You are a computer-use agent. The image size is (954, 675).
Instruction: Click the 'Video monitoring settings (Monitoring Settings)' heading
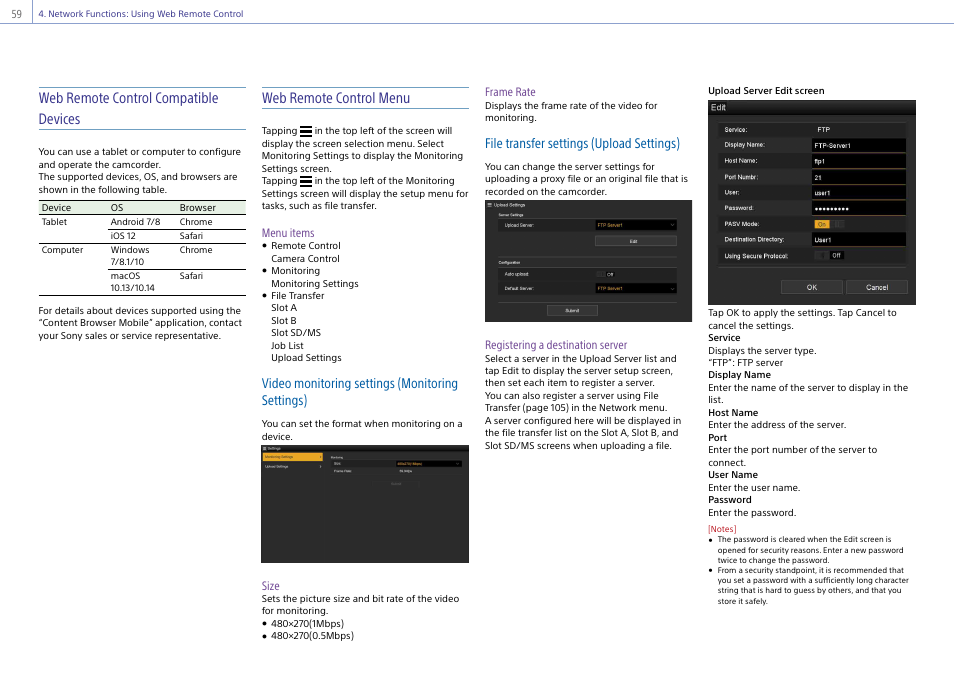360,392
